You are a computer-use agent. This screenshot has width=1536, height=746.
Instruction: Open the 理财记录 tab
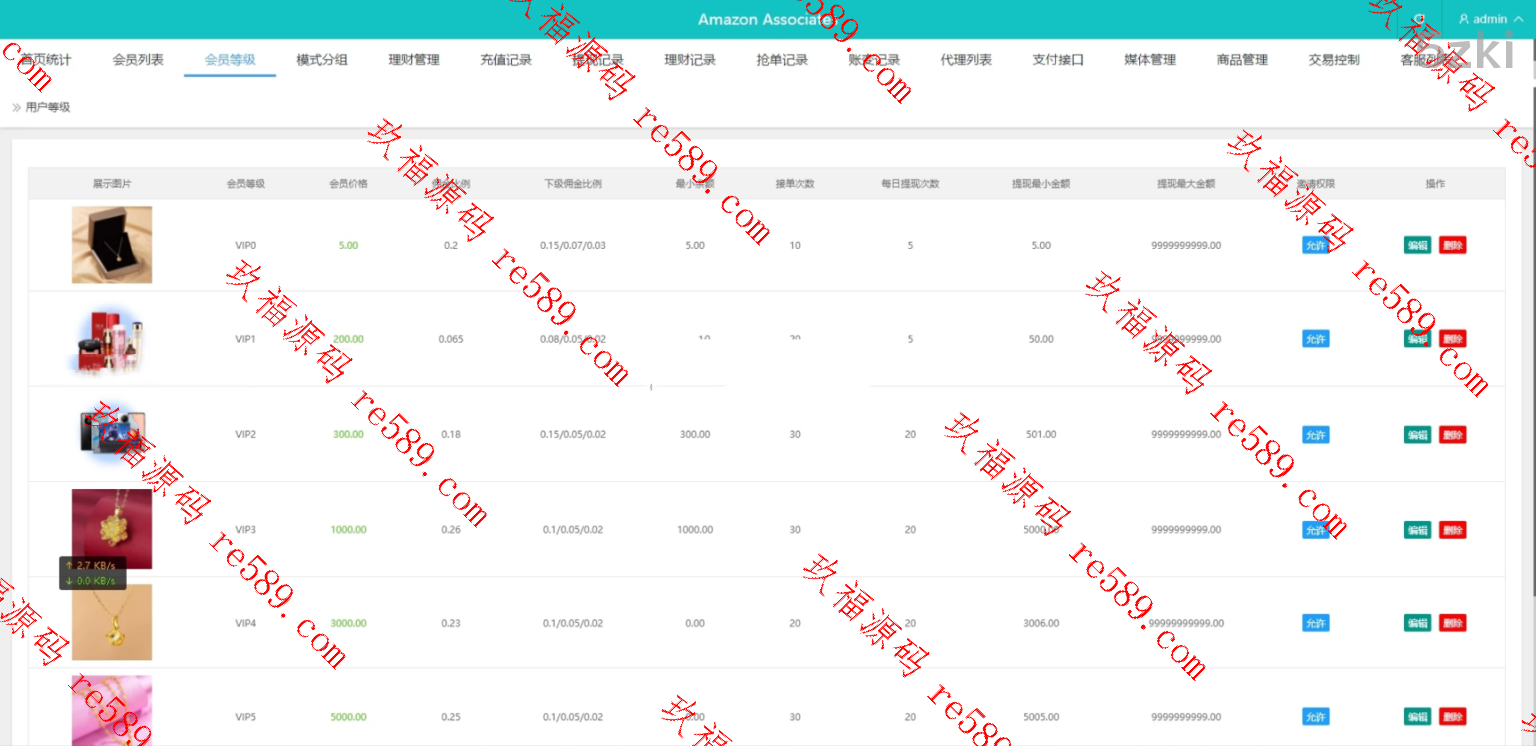[690, 60]
